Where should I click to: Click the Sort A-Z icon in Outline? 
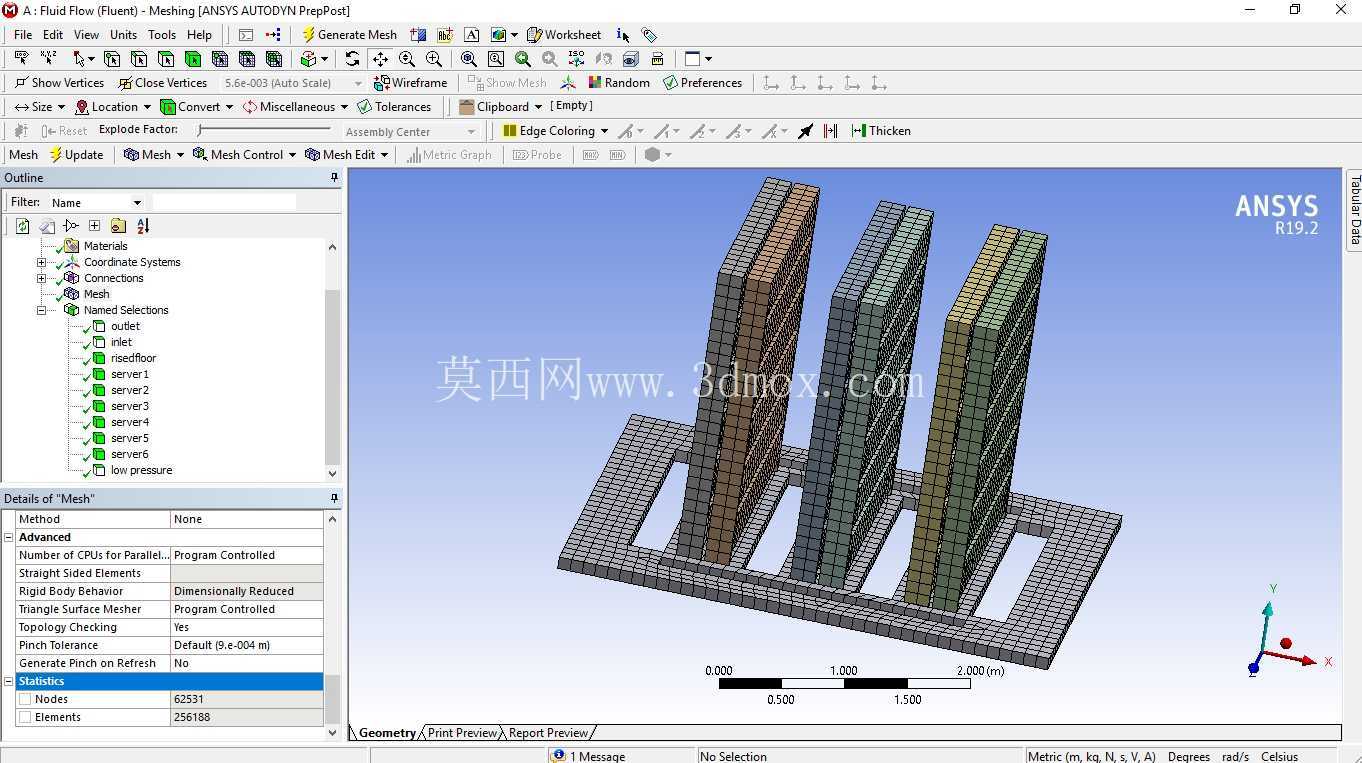[143, 226]
